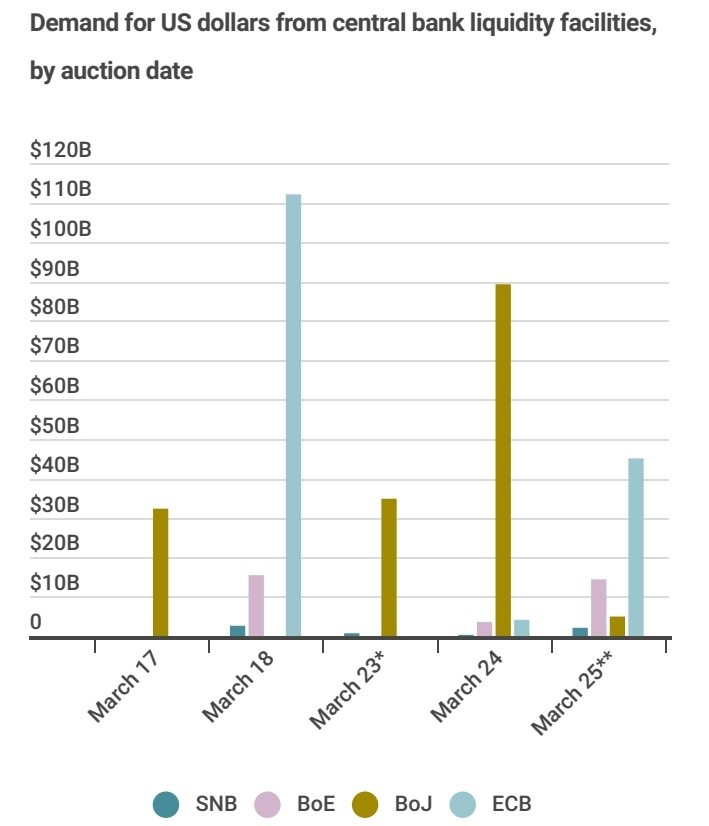This screenshot has width=709, height=826.
Task: Select the SNB bar for March 18
Action: (238, 631)
